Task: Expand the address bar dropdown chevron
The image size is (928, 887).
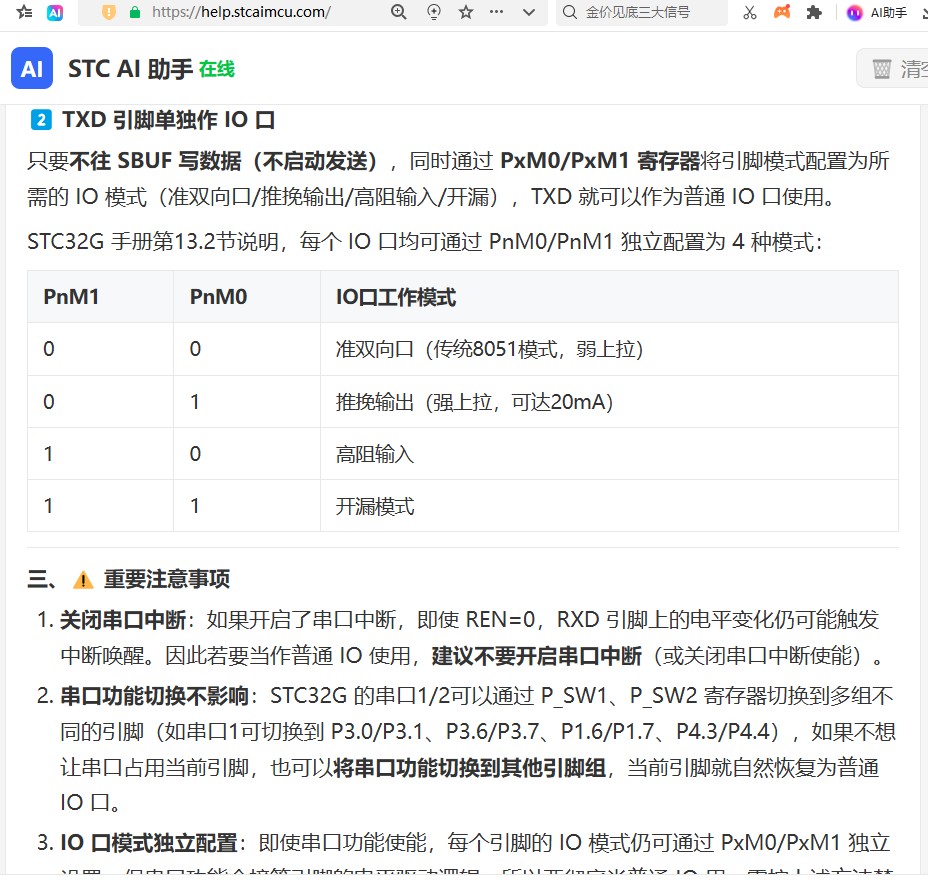Action: (529, 12)
